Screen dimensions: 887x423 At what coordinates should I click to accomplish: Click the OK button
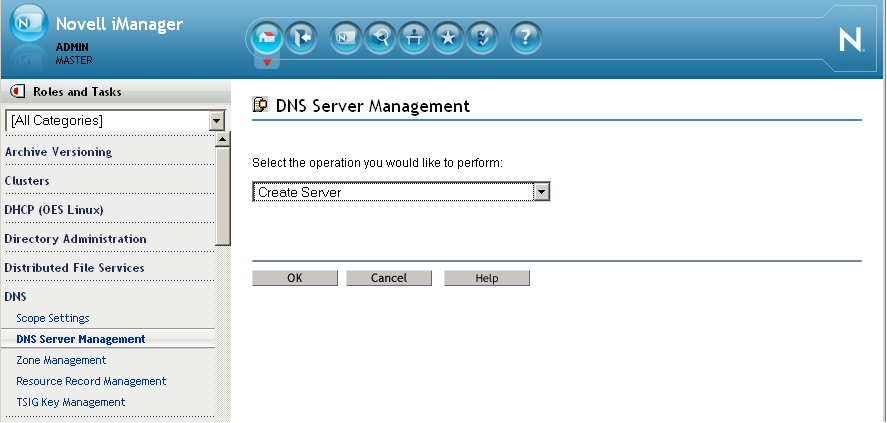point(295,278)
